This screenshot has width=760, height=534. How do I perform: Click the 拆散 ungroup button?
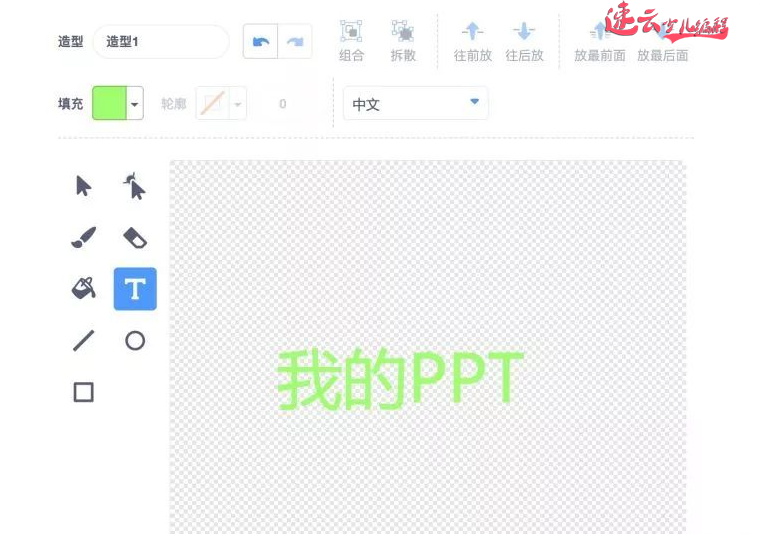403,41
